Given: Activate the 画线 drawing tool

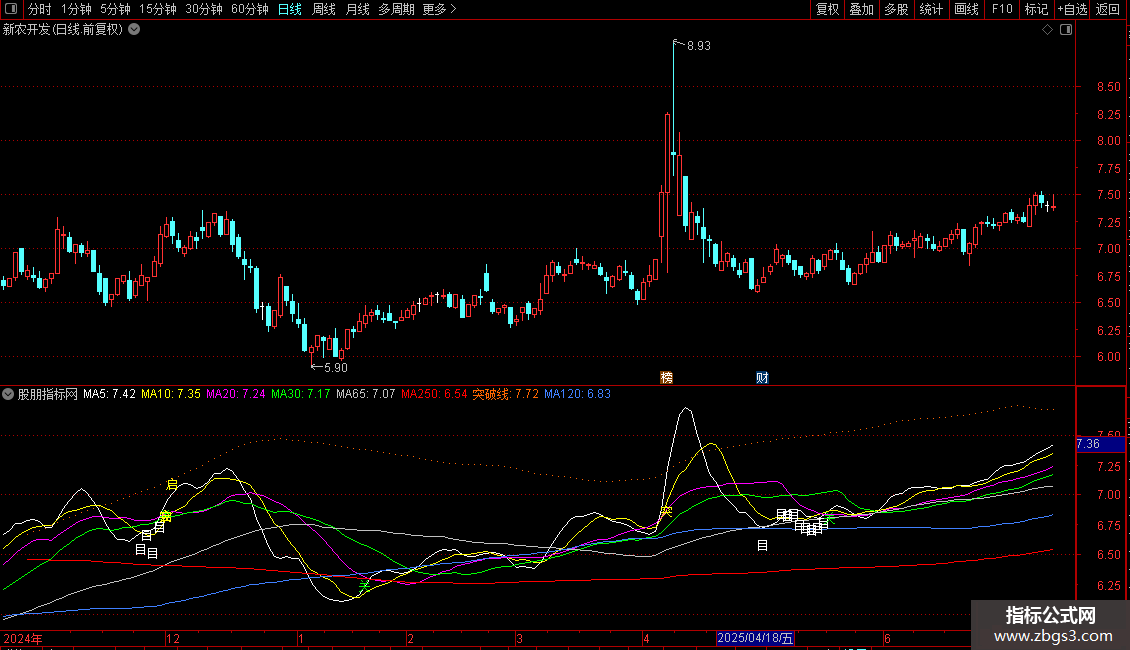Looking at the screenshot, I should [x=966, y=9].
